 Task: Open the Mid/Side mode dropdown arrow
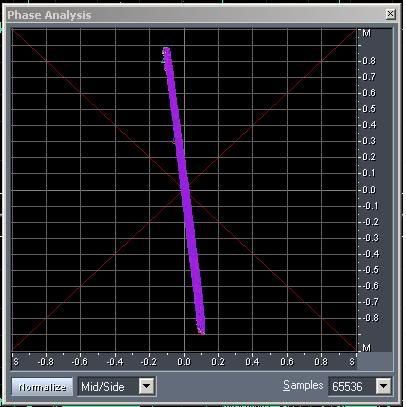click(146, 386)
